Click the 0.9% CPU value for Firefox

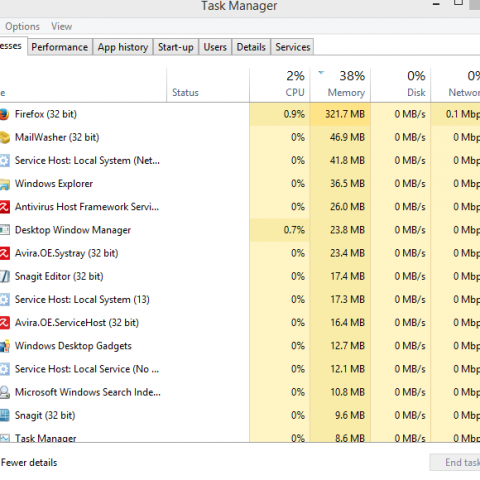coord(294,114)
